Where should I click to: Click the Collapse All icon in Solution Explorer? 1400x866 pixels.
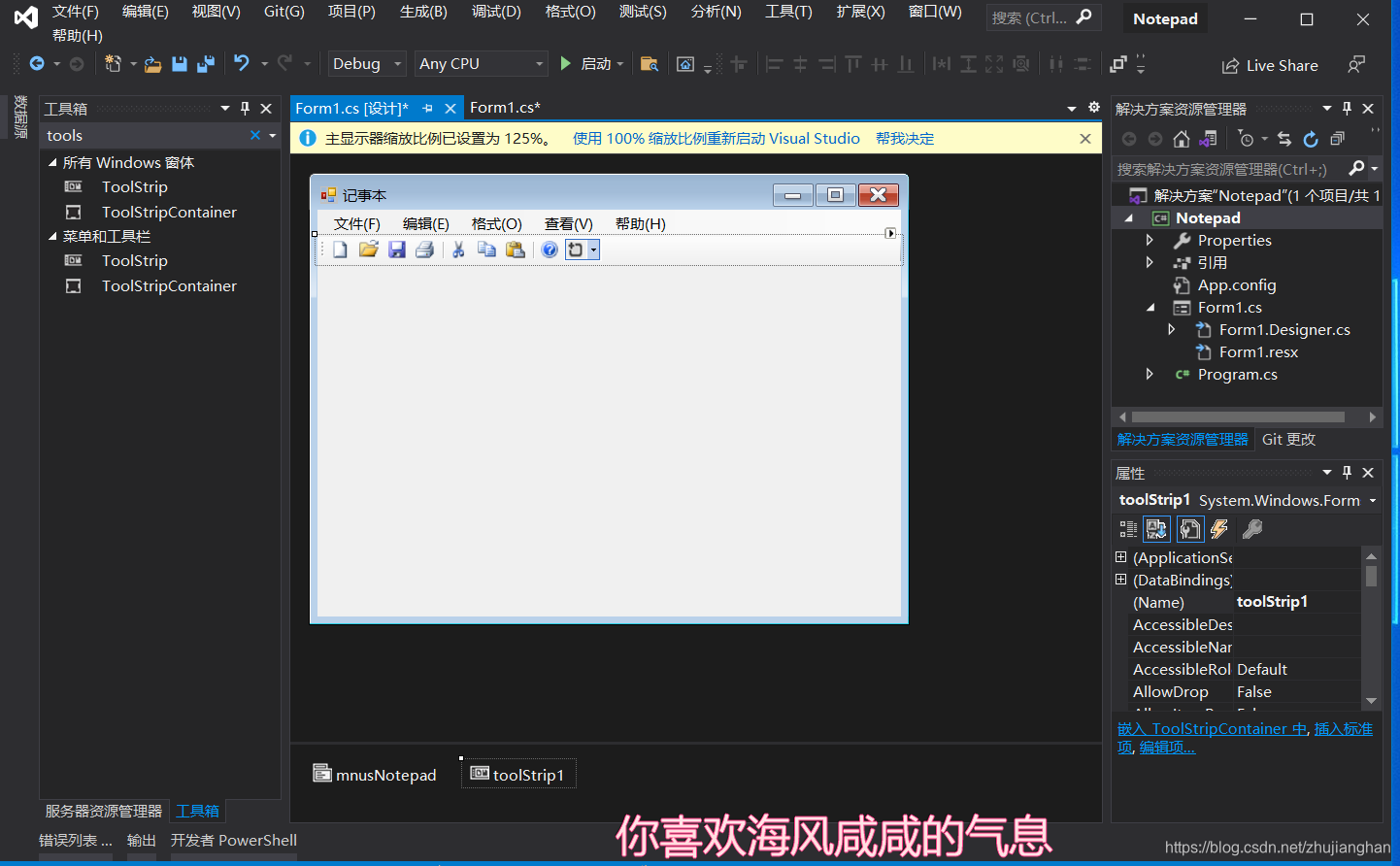pyautogui.click(x=1338, y=139)
